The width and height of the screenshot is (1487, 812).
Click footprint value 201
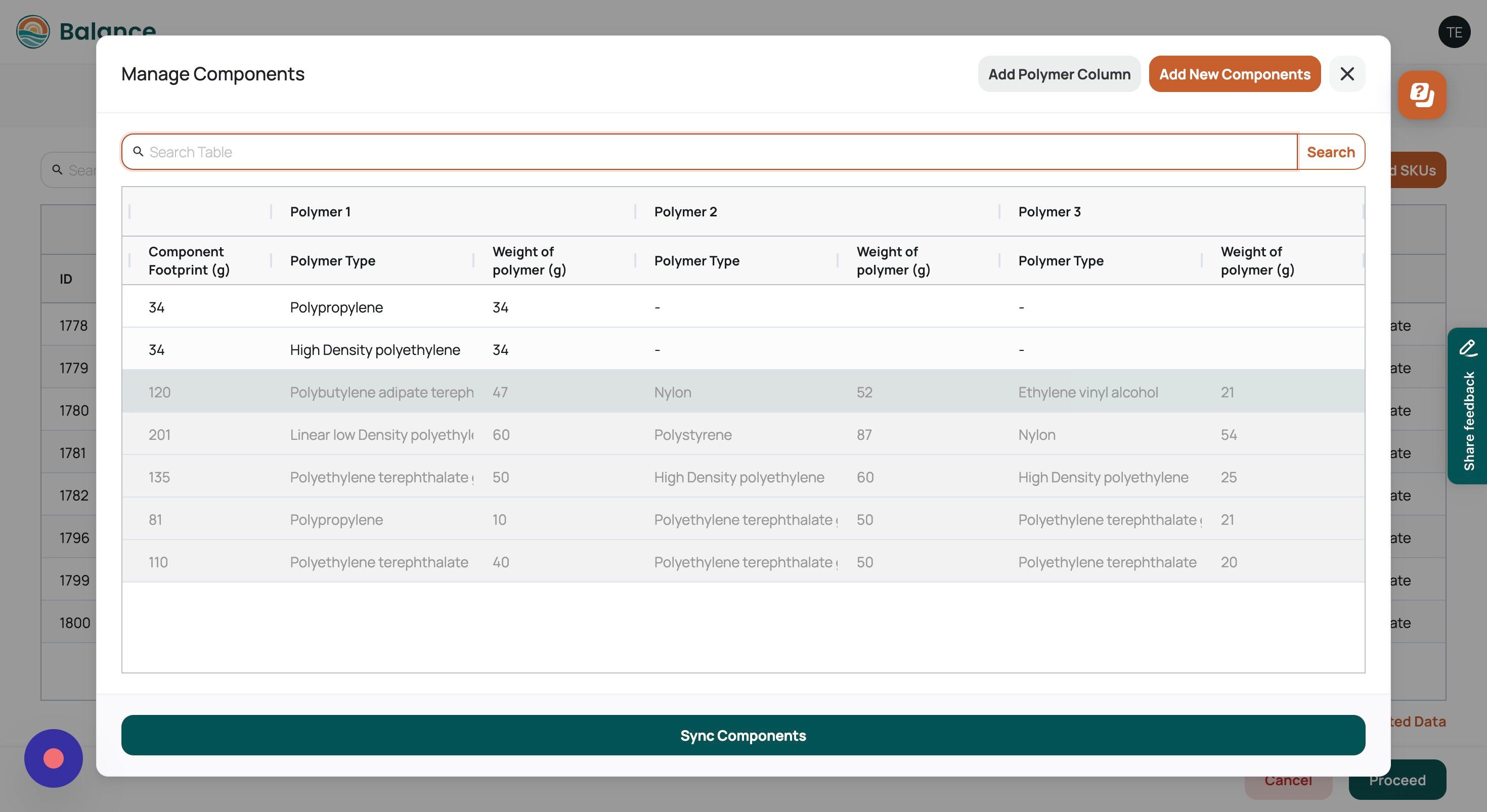coord(159,435)
